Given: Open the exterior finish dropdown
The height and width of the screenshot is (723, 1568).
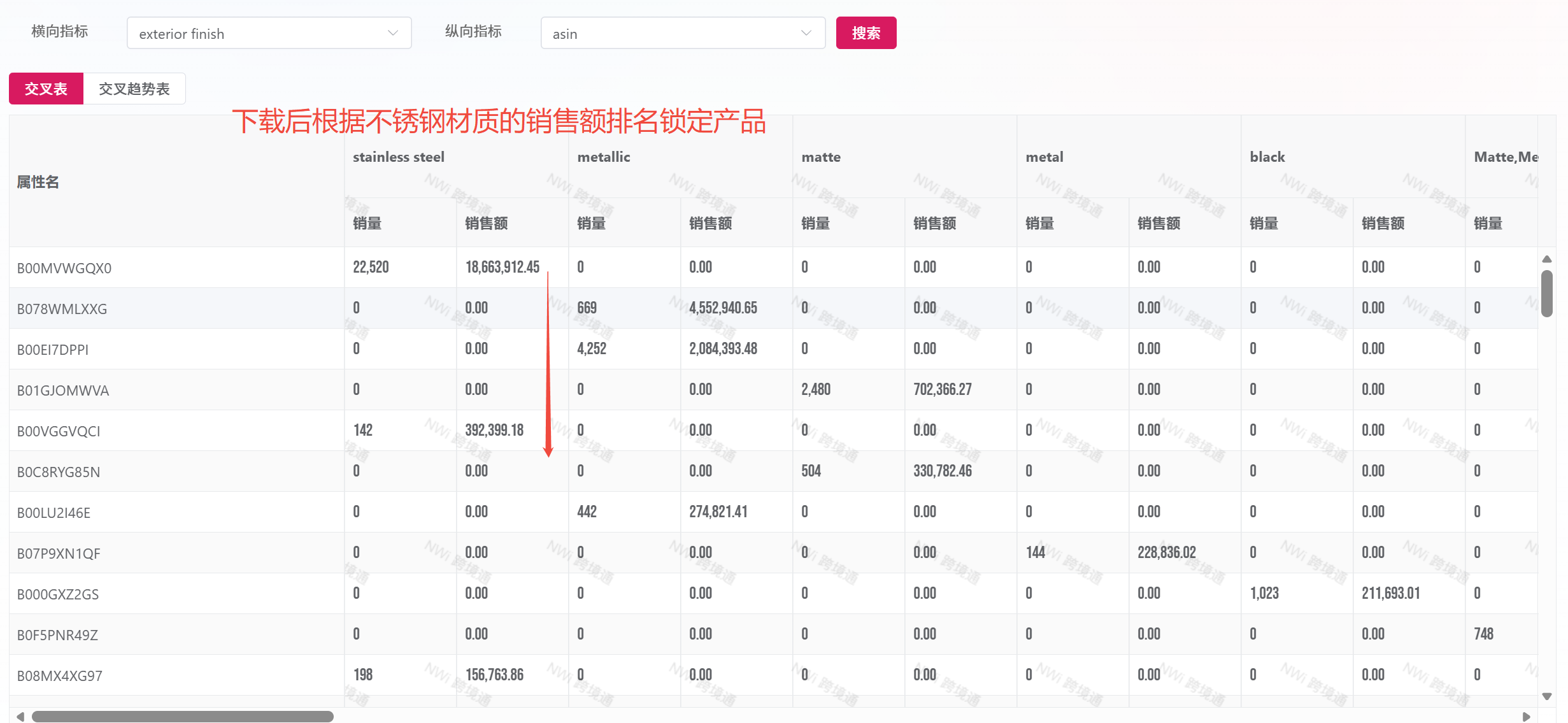Looking at the screenshot, I should point(267,33).
